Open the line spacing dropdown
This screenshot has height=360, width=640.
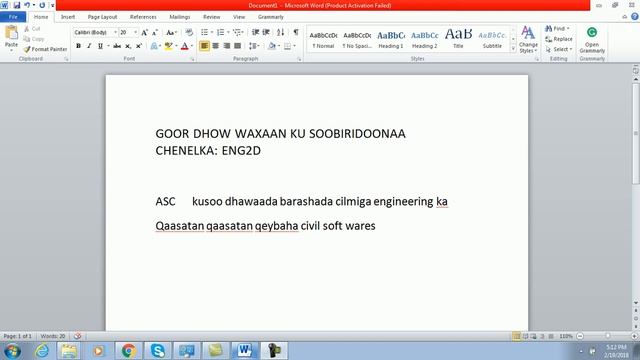tap(254, 46)
